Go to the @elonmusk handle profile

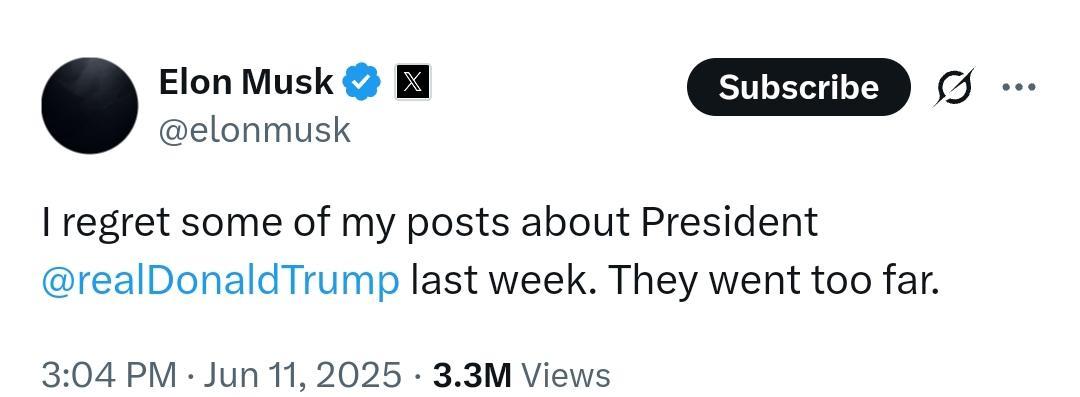click(255, 130)
